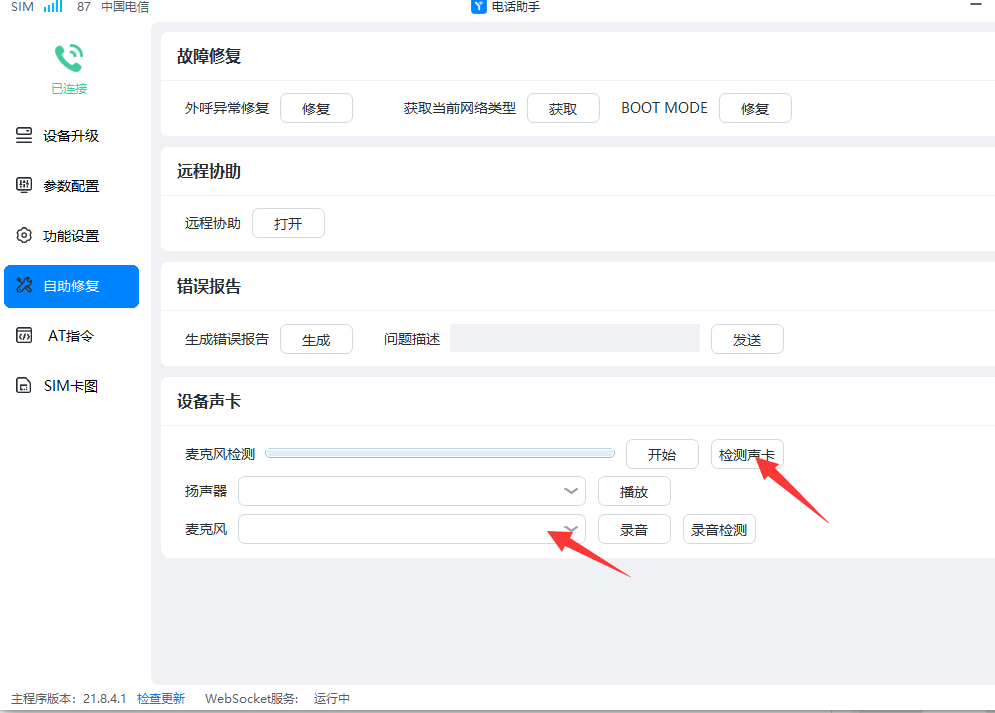Click the 参数配置 sliders icon

pyautogui.click(x=23, y=185)
